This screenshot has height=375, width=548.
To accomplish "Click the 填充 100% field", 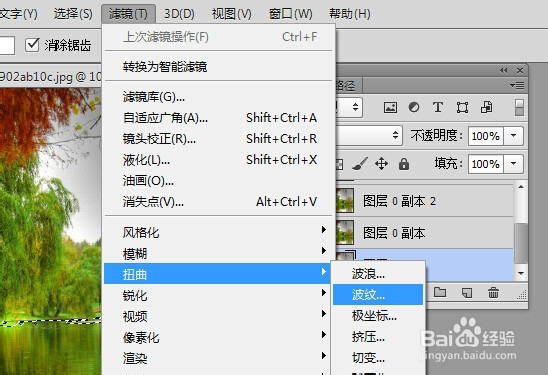I will pos(485,164).
